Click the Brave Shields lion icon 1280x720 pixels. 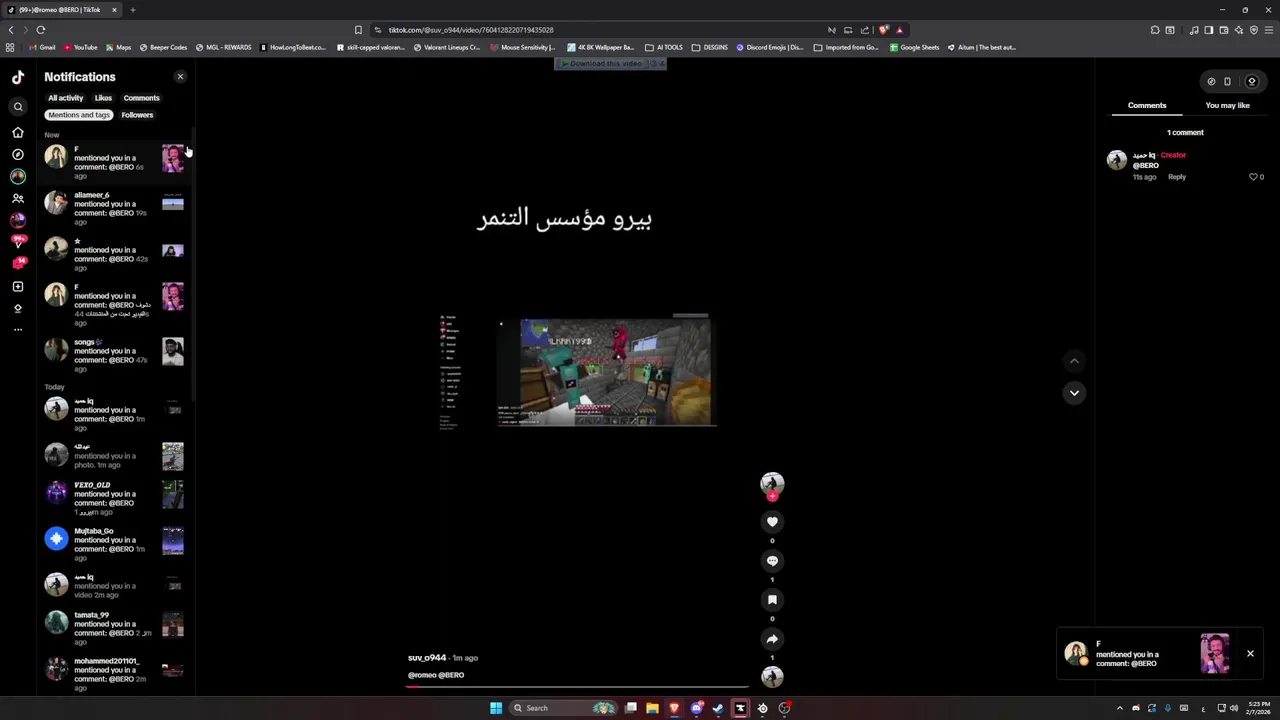point(884,30)
